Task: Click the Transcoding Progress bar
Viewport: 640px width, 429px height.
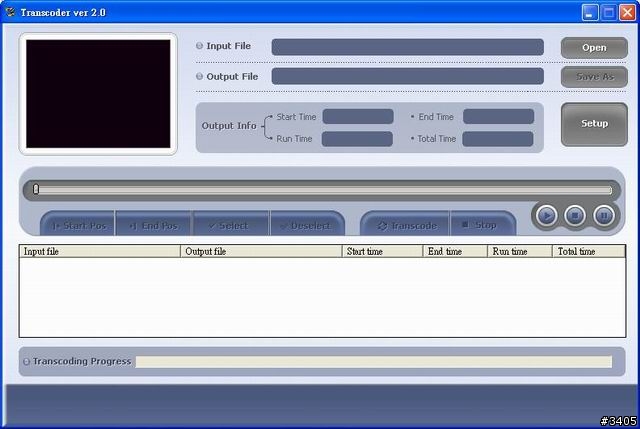Action: 373,362
